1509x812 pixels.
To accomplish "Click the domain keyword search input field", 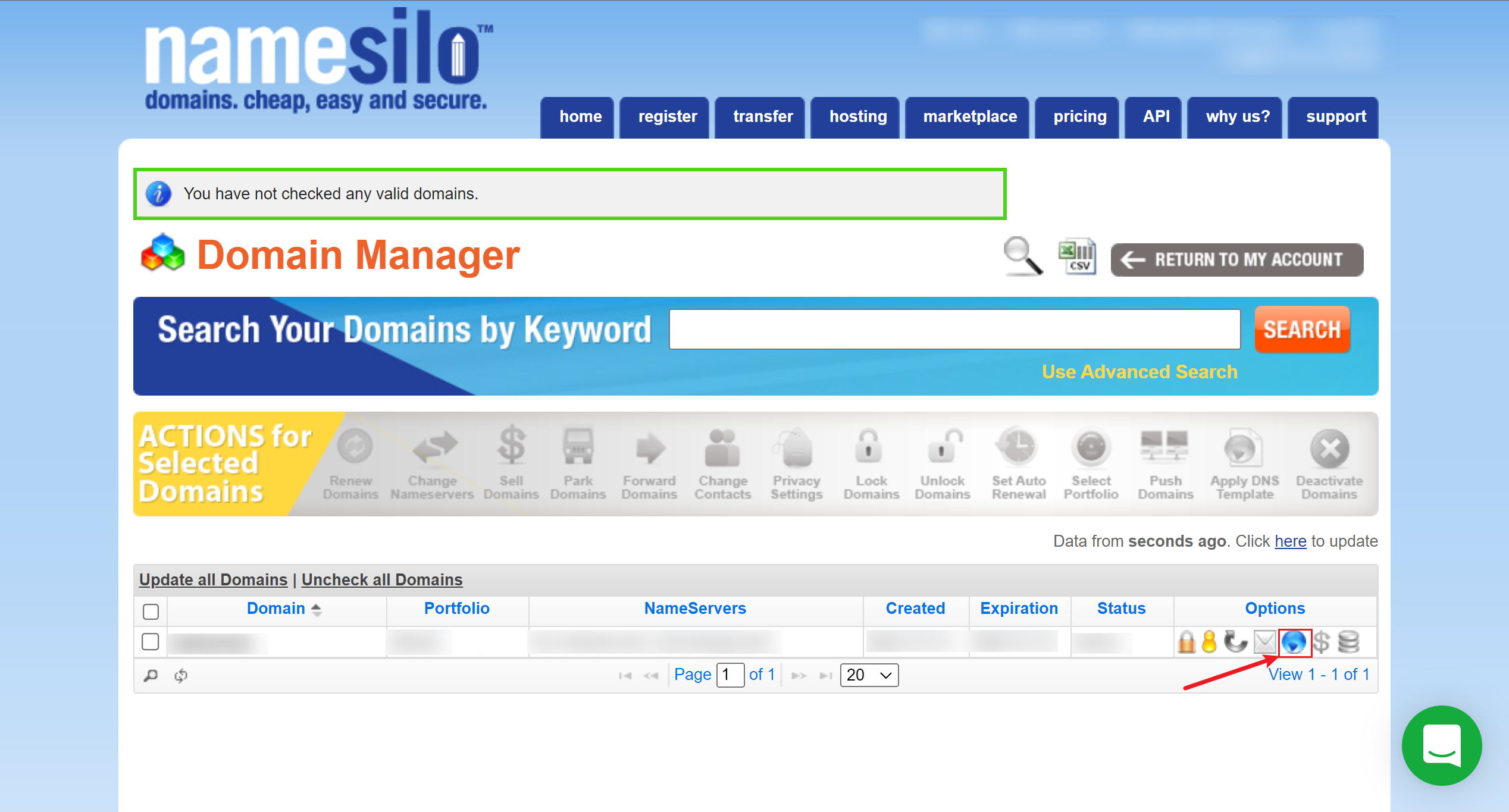I will pyautogui.click(x=954, y=329).
